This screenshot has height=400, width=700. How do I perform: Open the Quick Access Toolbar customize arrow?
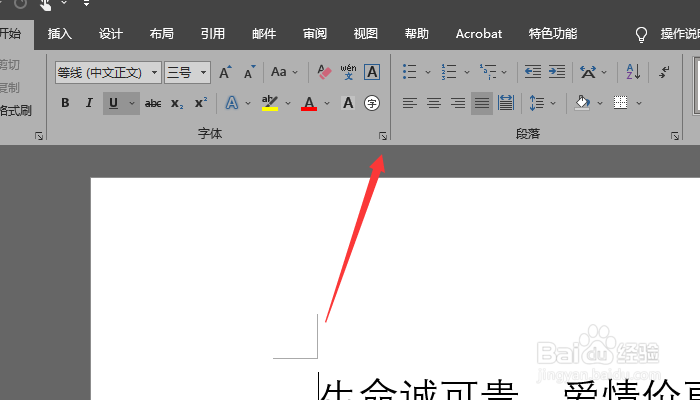pyautogui.click(x=86, y=4)
